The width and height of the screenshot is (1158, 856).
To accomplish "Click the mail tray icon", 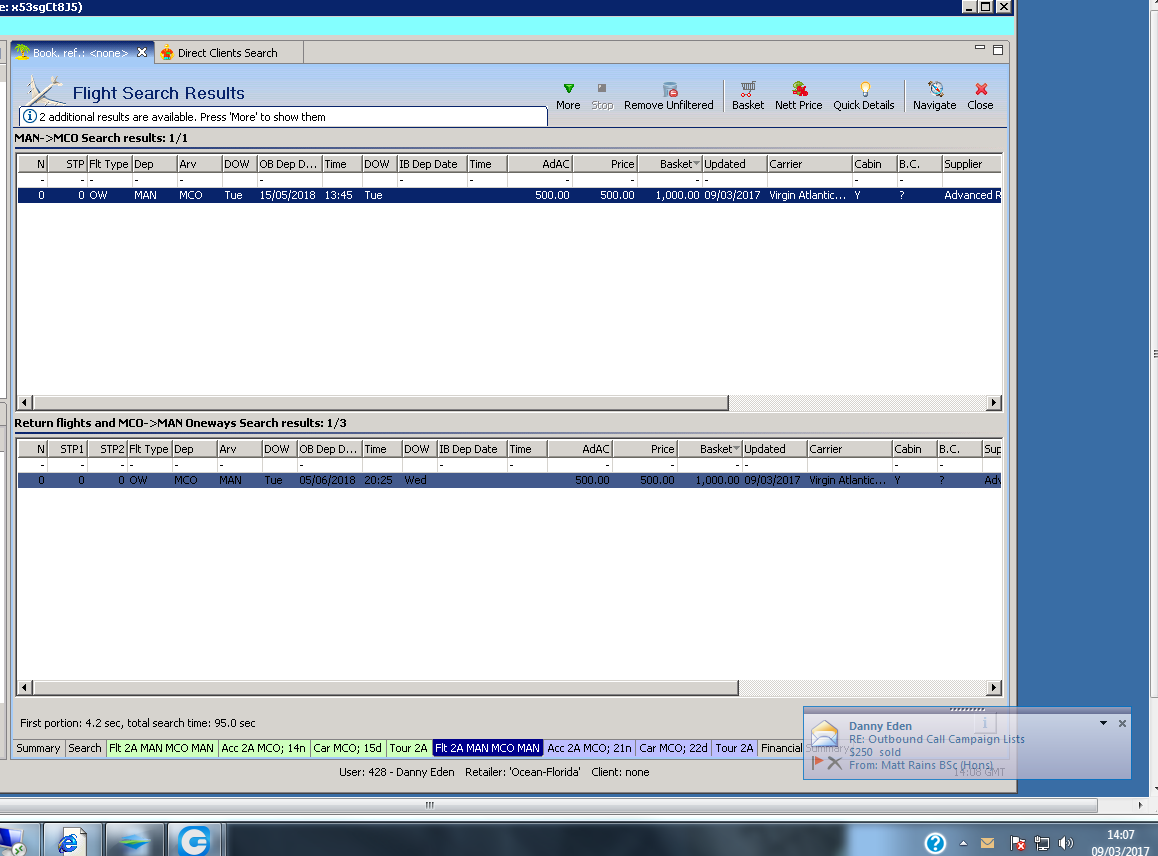I will [987, 843].
